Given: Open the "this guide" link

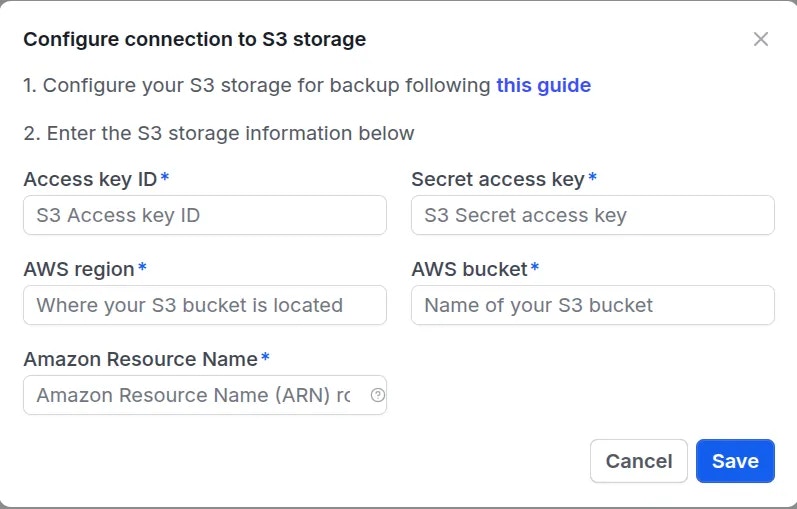Looking at the screenshot, I should click(543, 85).
